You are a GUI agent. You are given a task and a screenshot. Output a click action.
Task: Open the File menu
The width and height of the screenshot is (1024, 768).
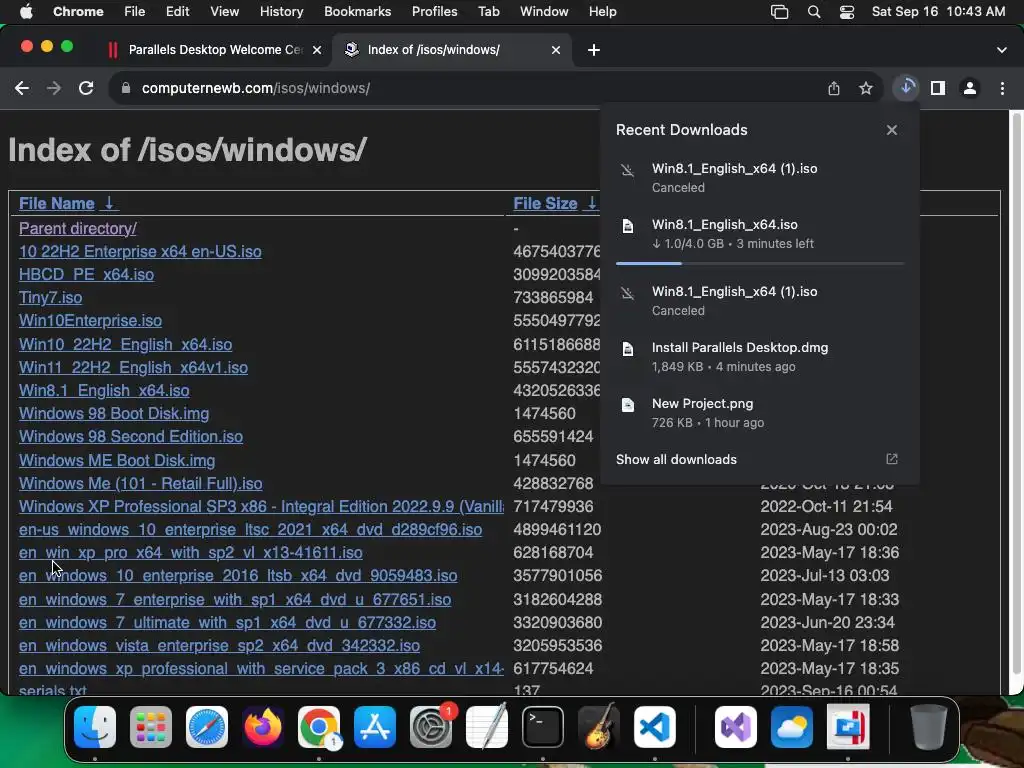click(x=135, y=12)
